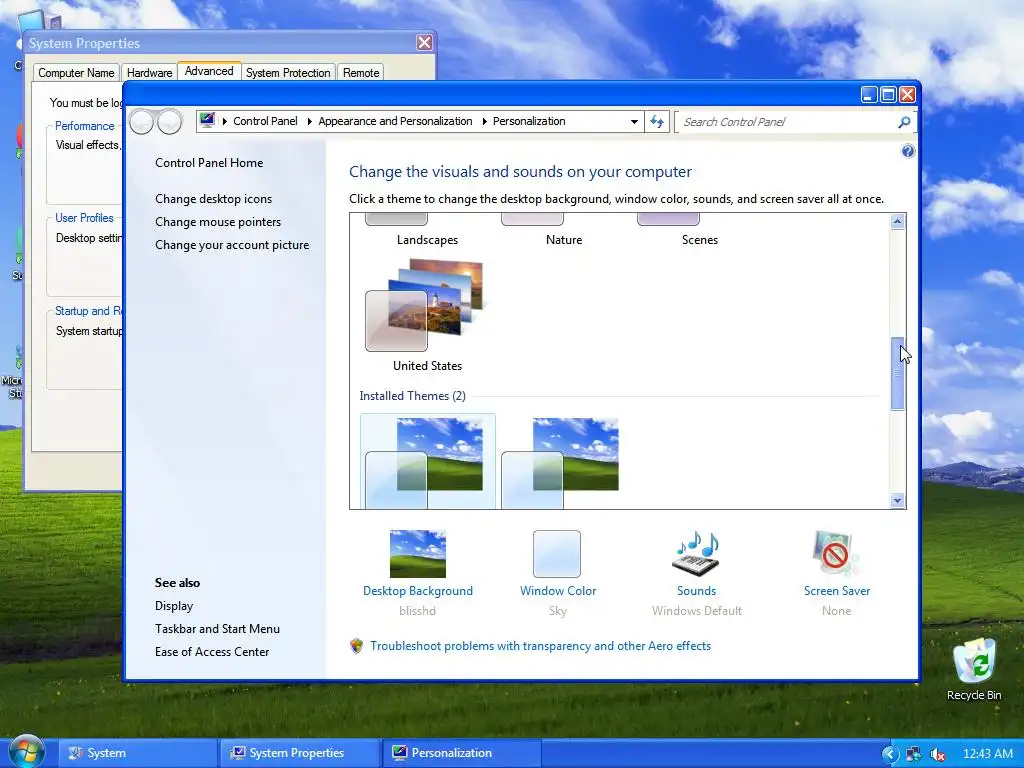Open the Desktop Background settings icon

(417, 554)
